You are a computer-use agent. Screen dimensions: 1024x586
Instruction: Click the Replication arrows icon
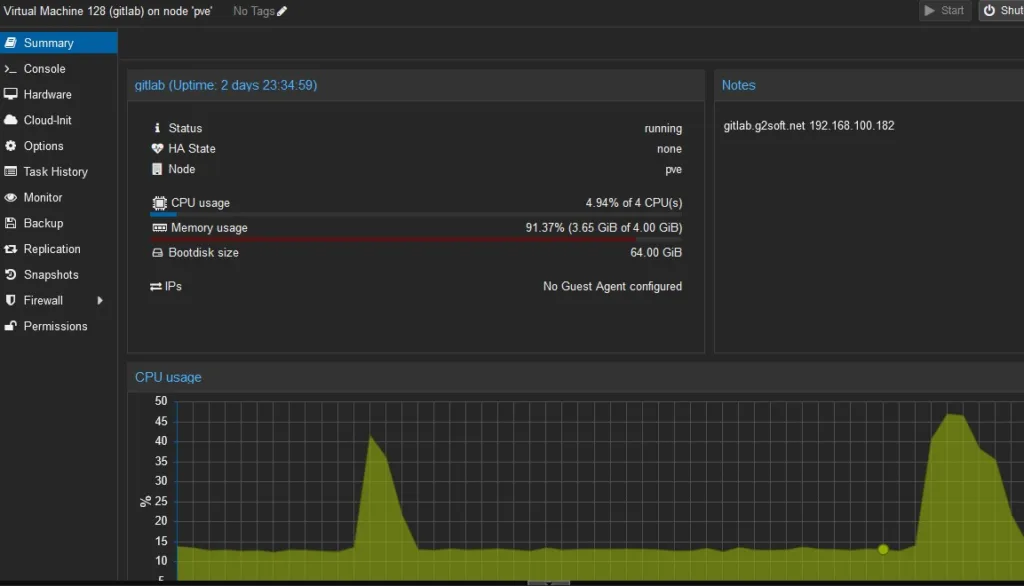(10, 249)
